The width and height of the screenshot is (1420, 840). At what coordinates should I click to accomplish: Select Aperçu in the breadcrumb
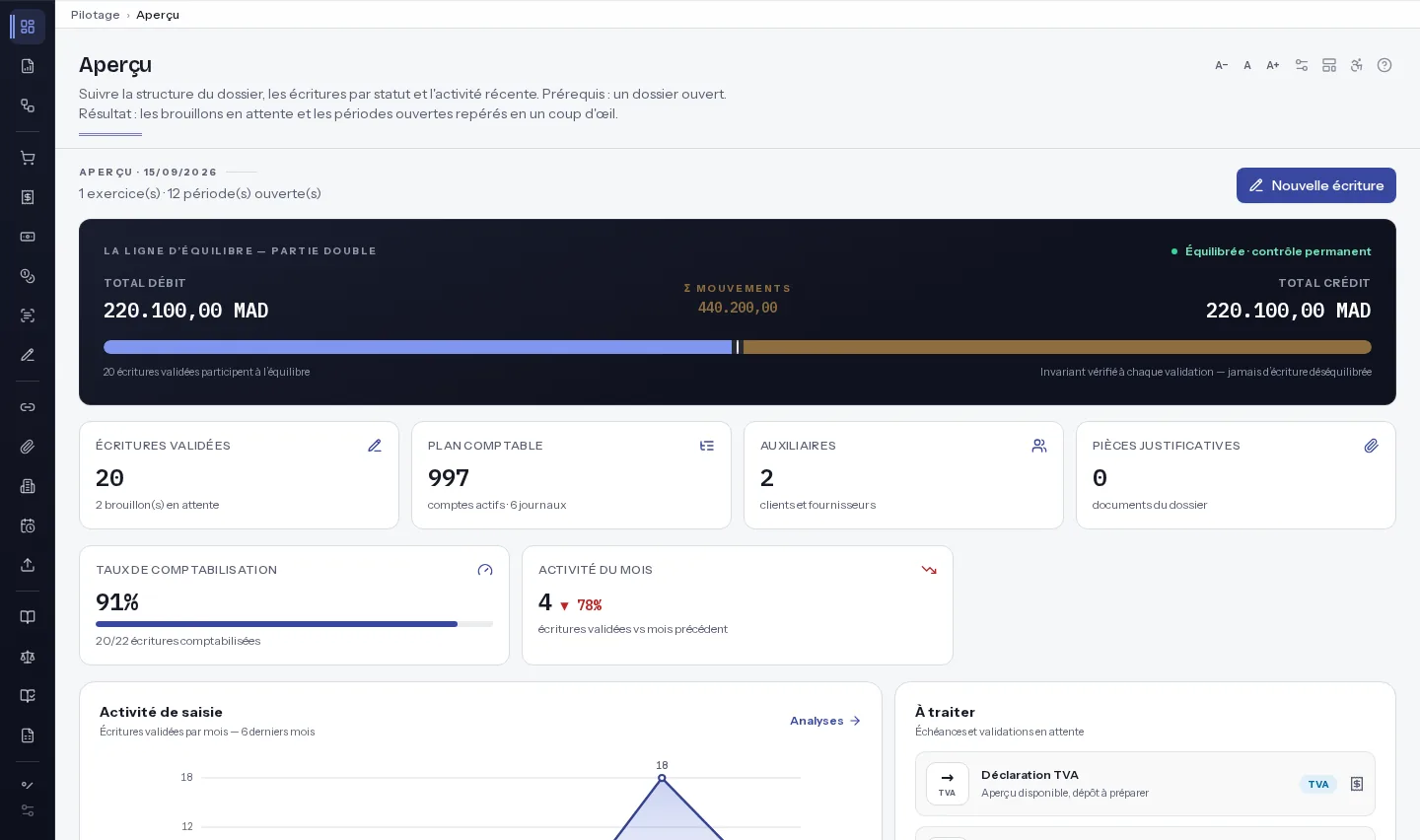click(158, 15)
